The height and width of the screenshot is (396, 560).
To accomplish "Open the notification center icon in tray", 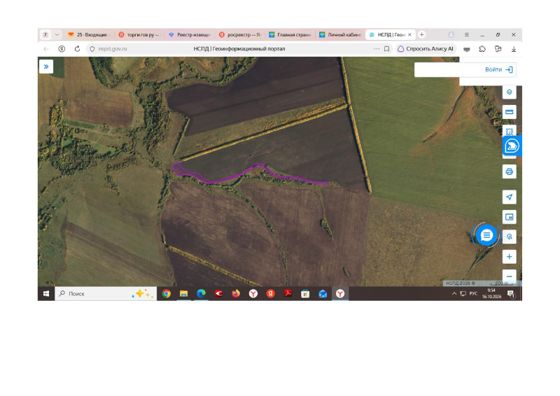I will point(511,294).
